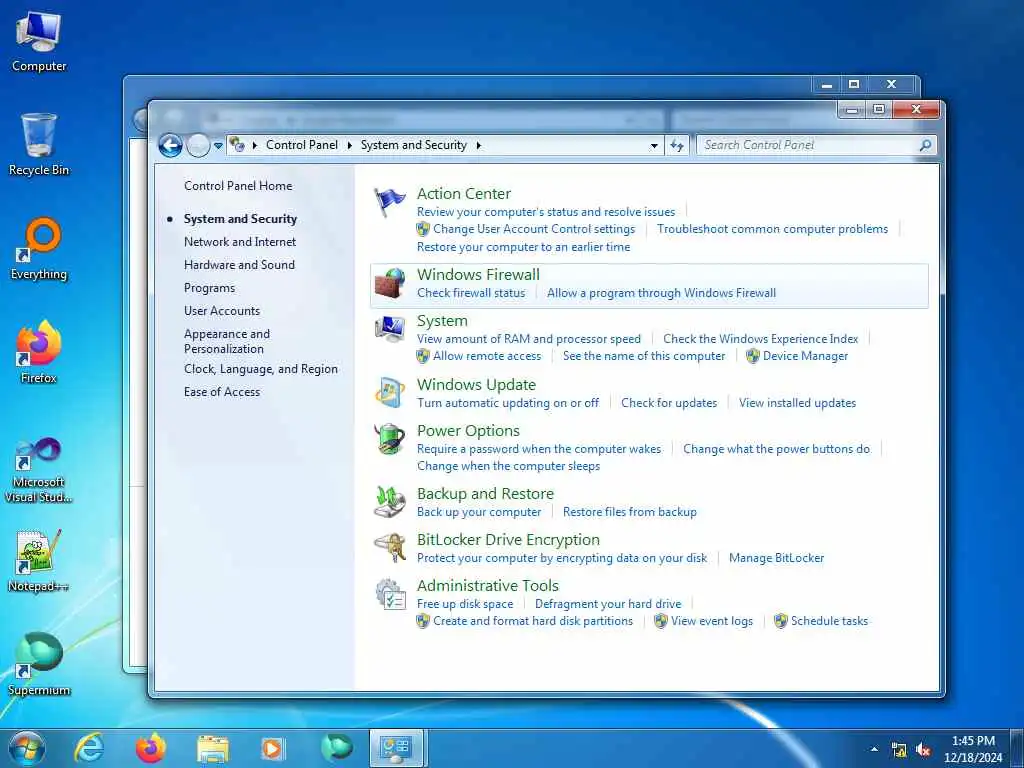The width and height of the screenshot is (1024, 768).
Task: Go back with the blue Back arrow
Action: pos(170,145)
